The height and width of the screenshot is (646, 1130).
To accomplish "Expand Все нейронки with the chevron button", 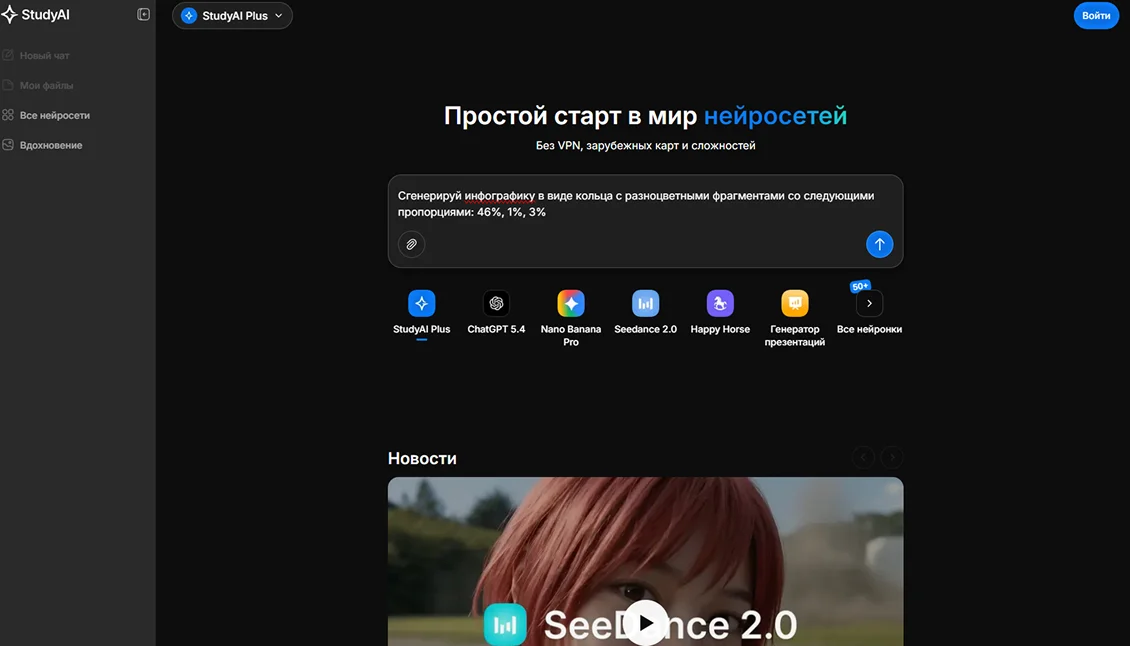I will click(869, 304).
